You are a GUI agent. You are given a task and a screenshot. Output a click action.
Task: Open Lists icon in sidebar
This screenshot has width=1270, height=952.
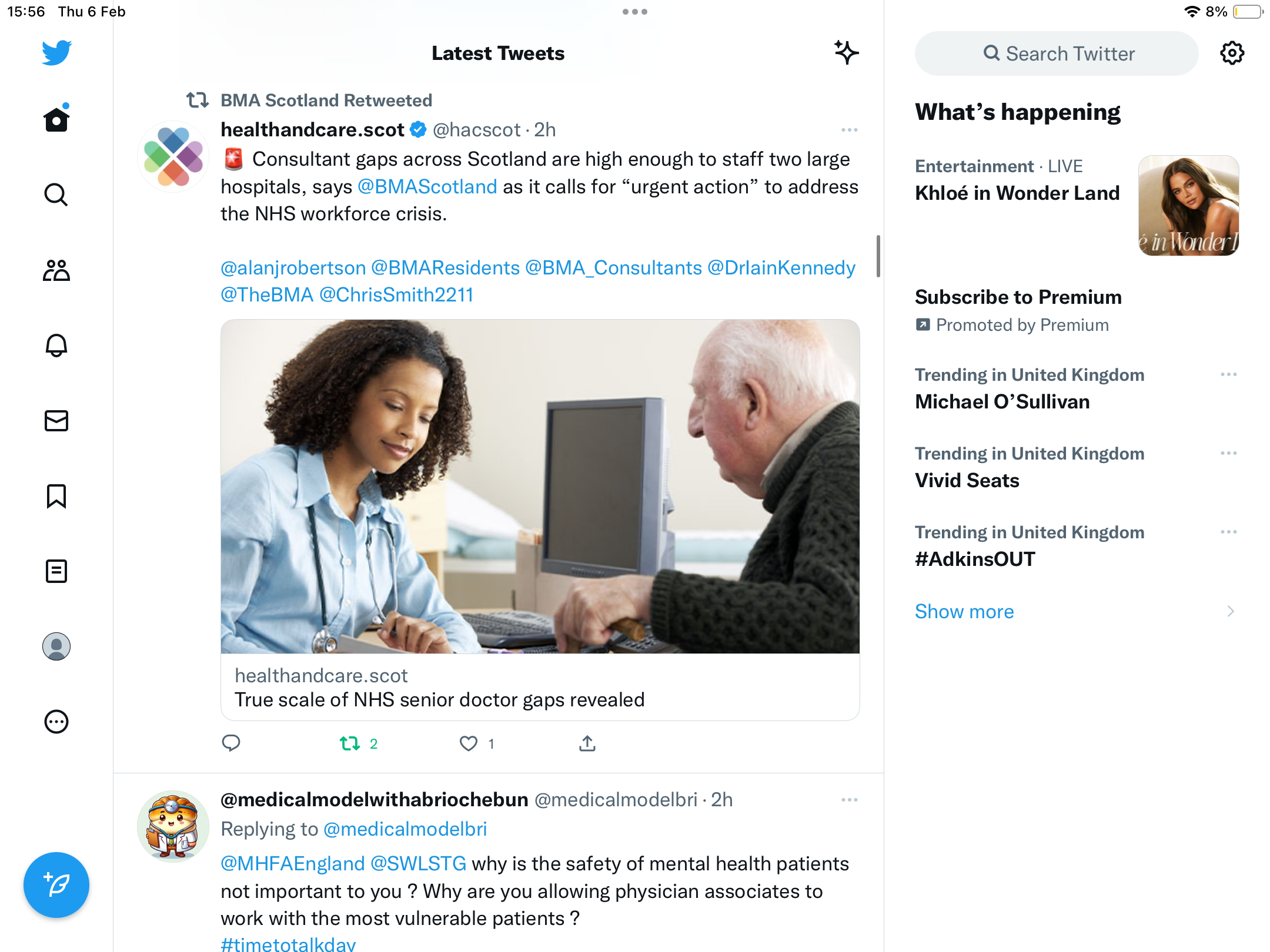(x=56, y=571)
